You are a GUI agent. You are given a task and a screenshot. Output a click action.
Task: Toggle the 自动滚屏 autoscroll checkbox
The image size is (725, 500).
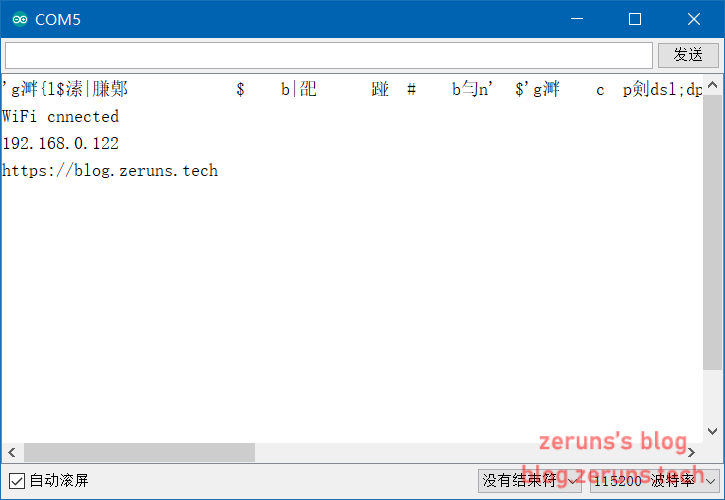click(17, 481)
